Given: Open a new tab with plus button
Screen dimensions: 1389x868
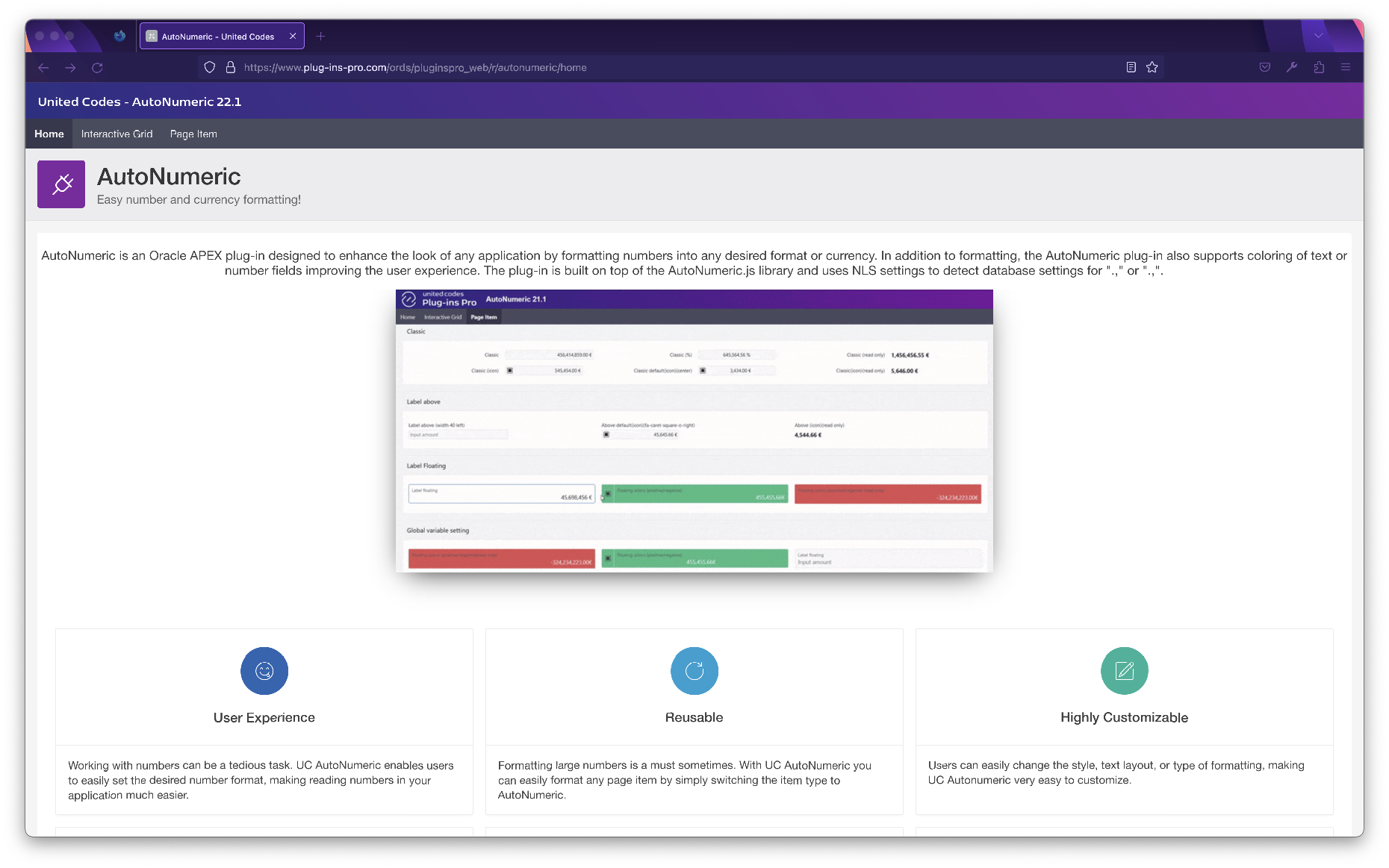Looking at the screenshot, I should pos(320,36).
